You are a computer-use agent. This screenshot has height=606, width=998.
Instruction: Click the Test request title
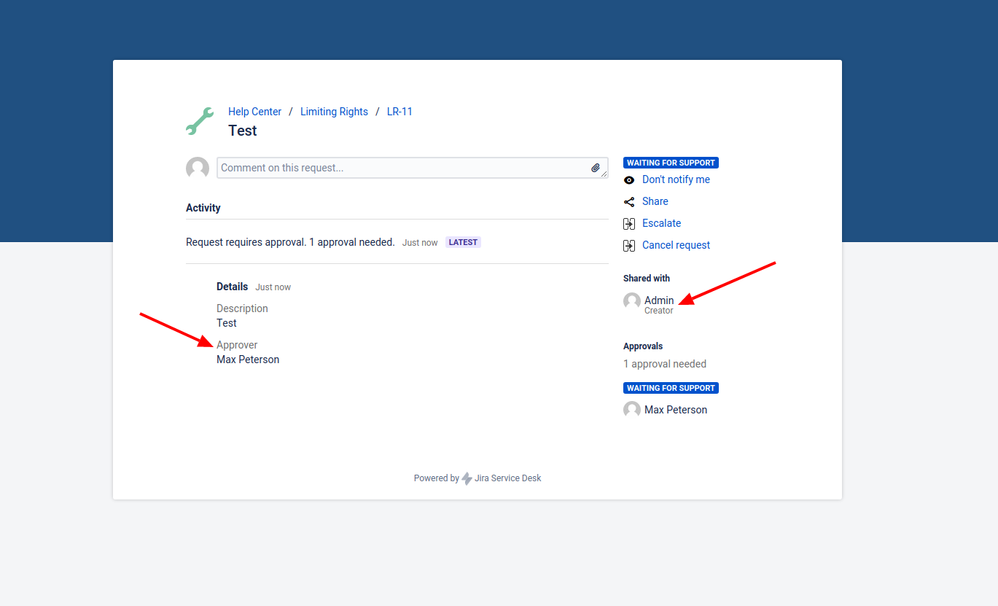tap(242, 130)
